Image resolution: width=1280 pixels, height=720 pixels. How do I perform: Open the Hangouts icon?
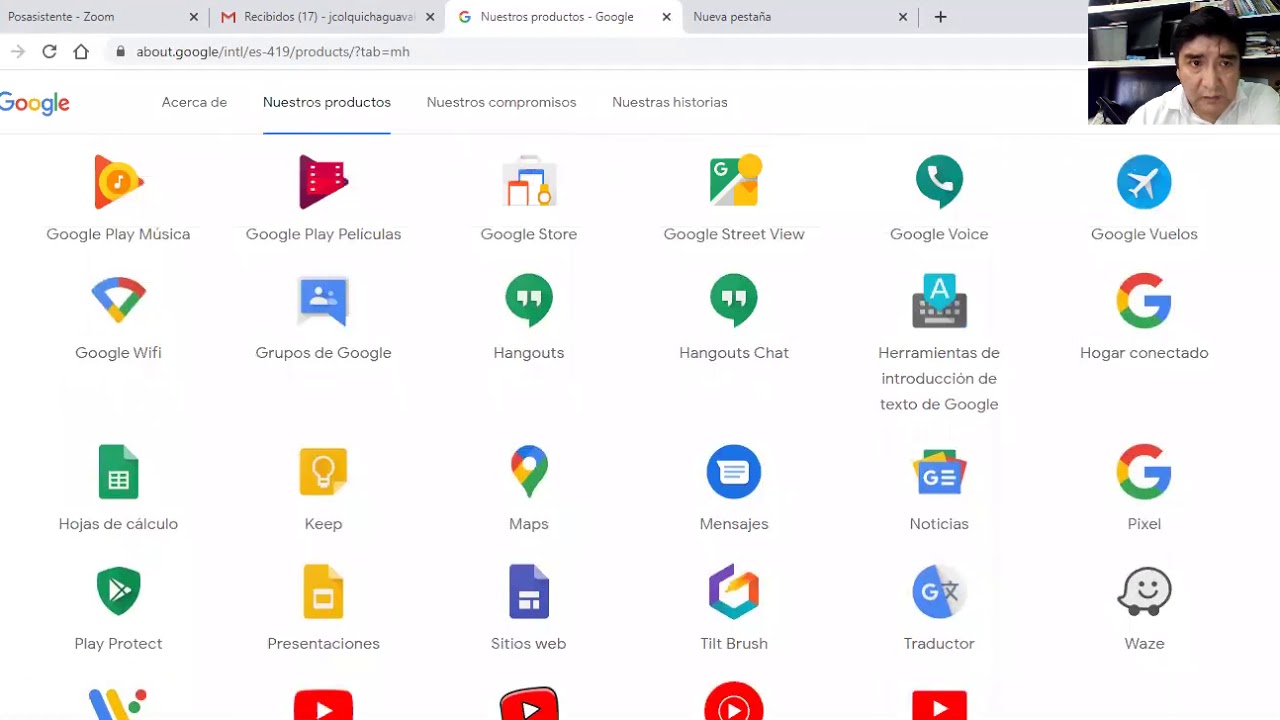coord(529,300)
